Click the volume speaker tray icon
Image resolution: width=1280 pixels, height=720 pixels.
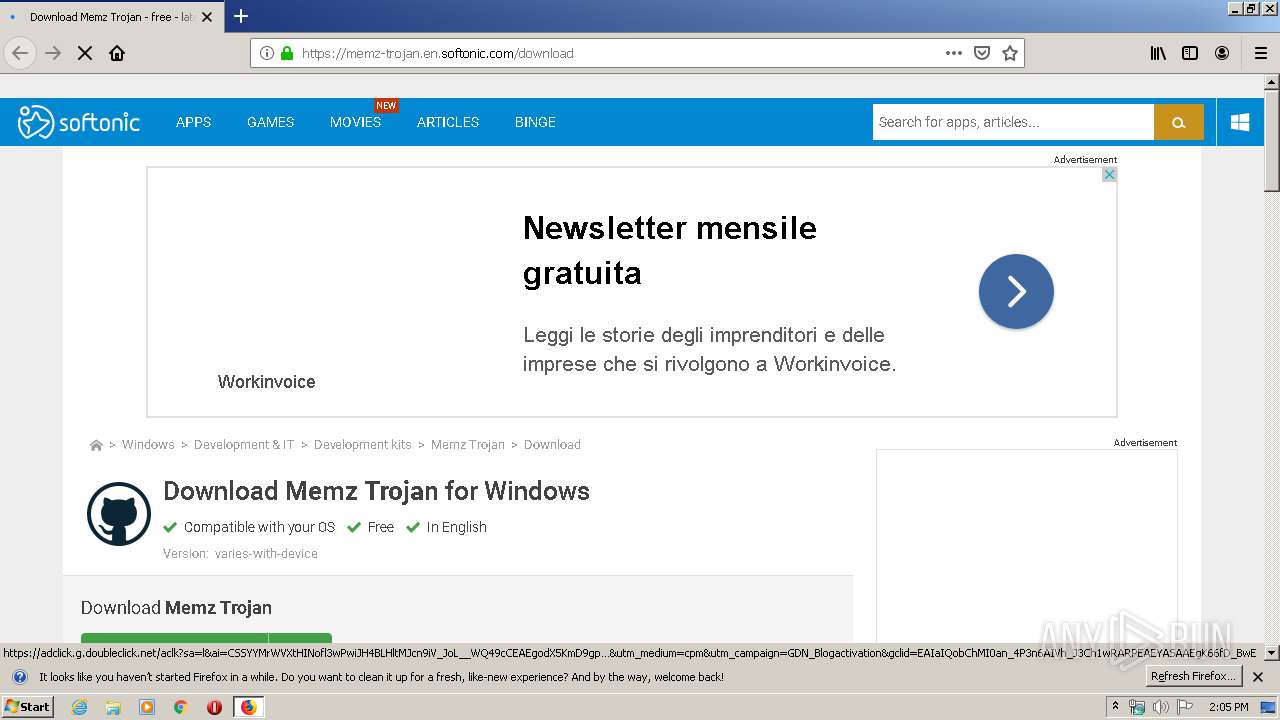point(1160,707)
